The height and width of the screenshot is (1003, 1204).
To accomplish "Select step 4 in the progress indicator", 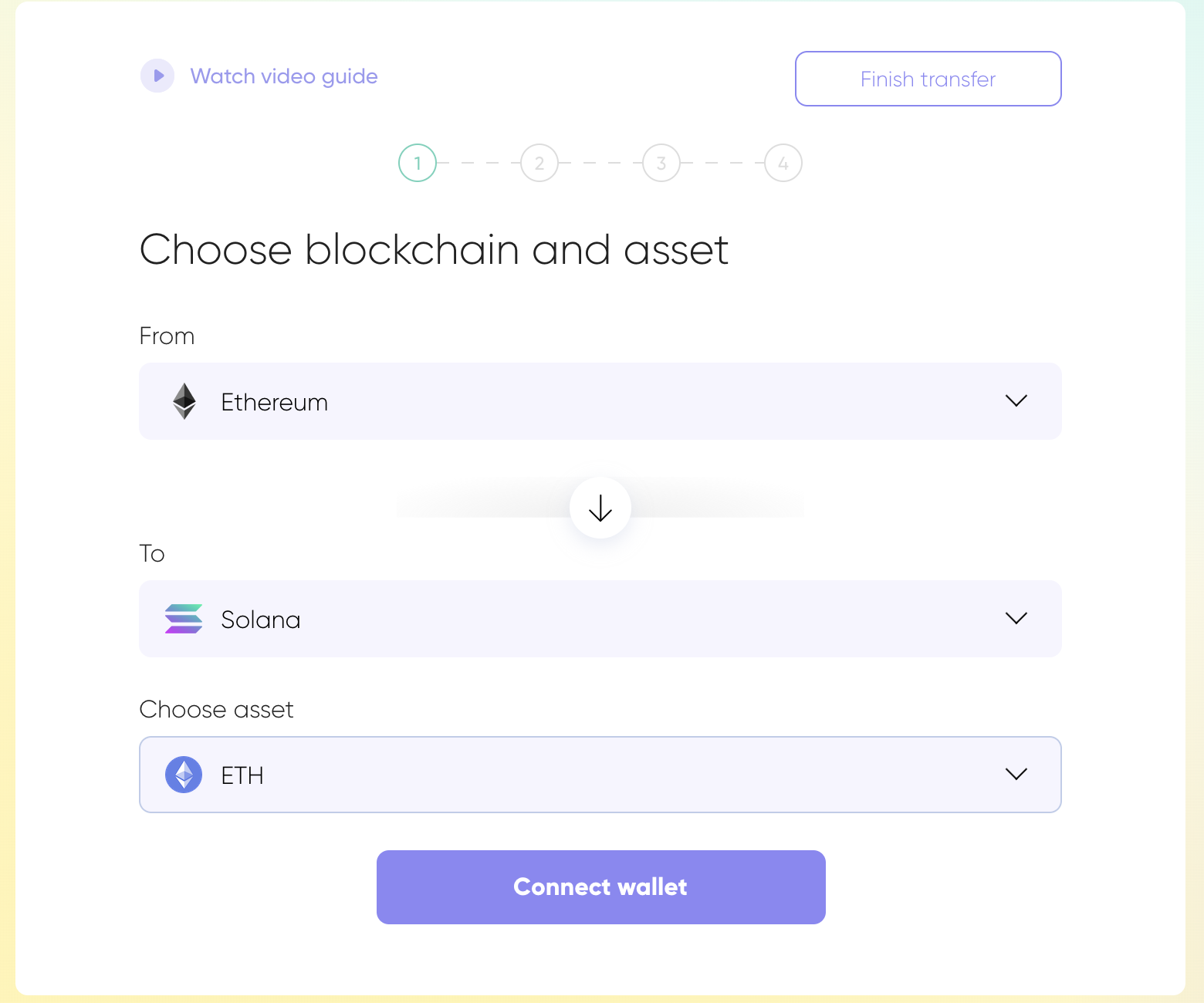I will (783, 163).
